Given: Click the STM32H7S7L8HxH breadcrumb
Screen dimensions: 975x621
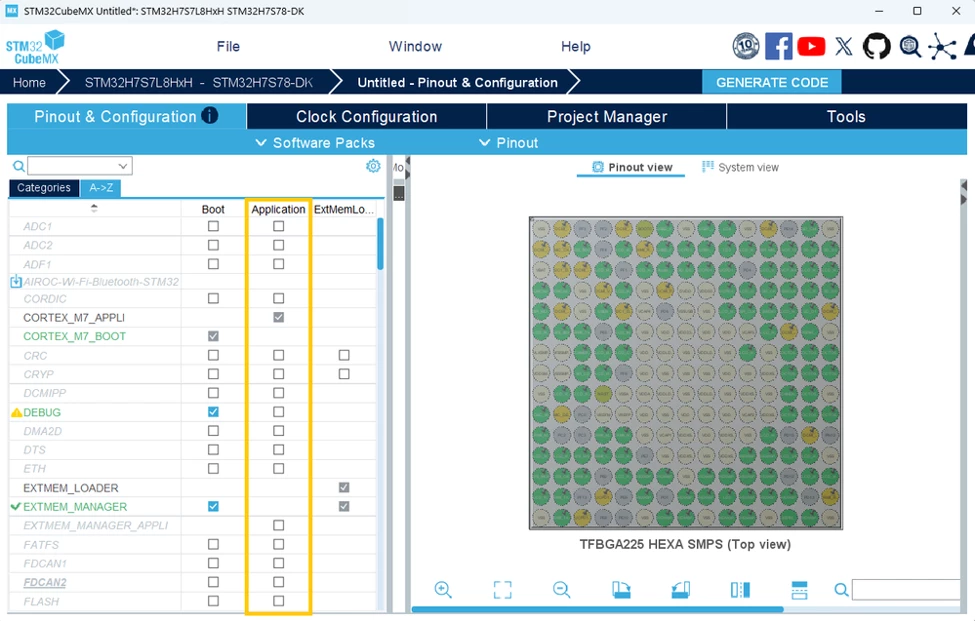Looking at the screenshot, I should [198, 83].
